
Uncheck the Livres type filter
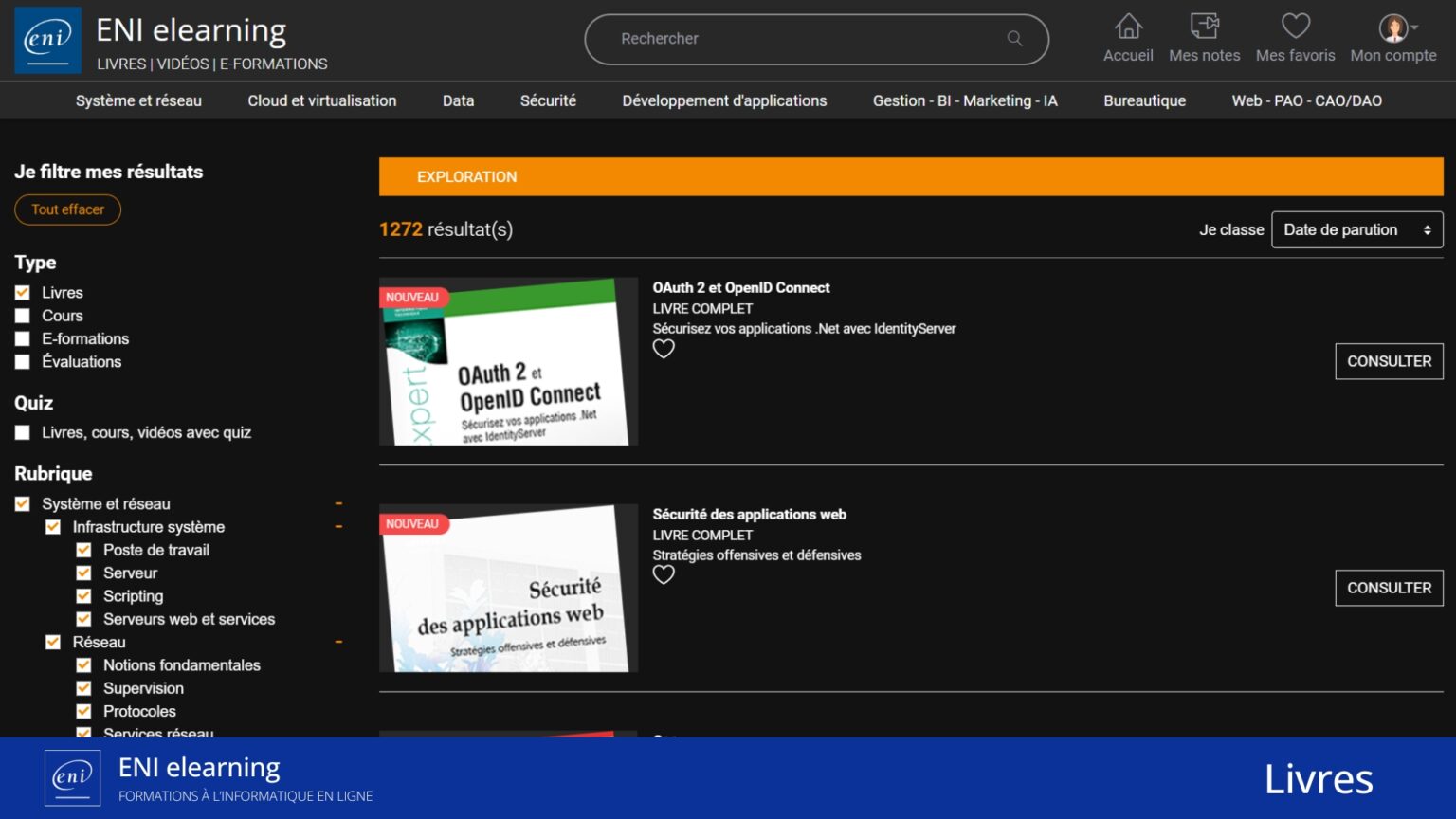22,292
